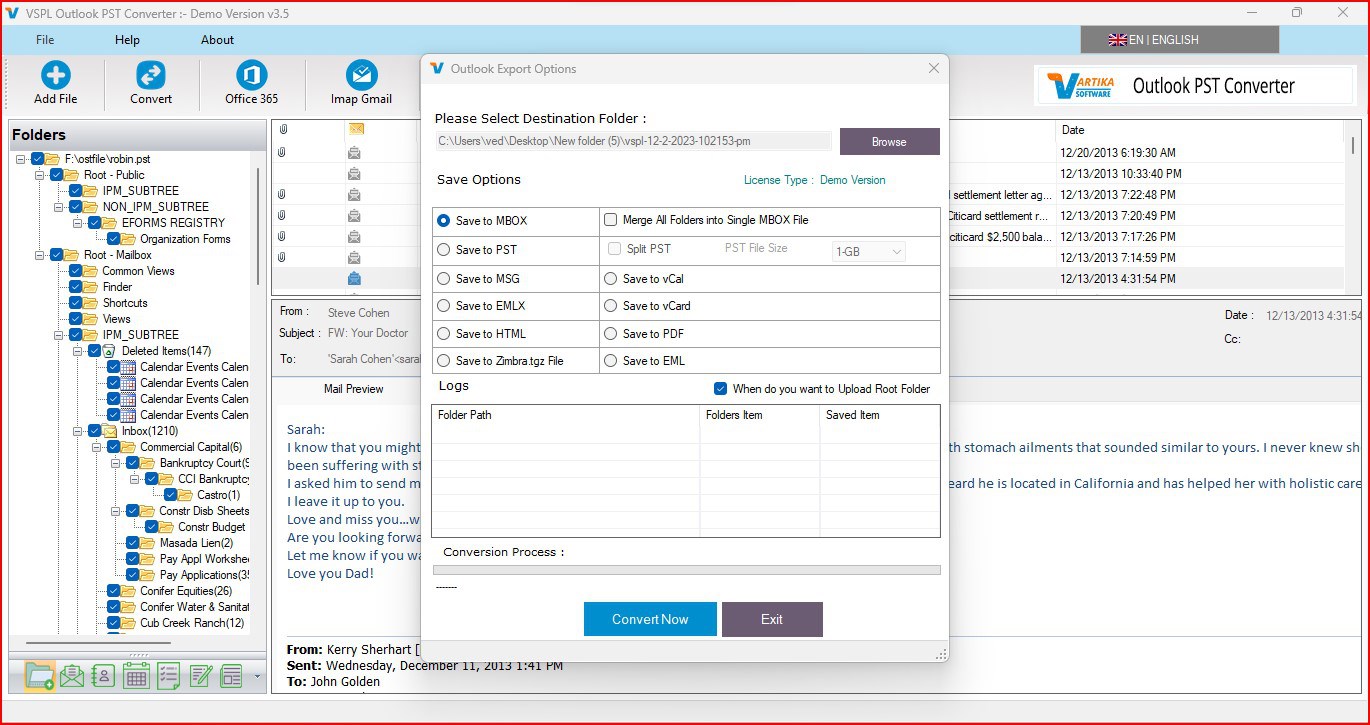Switch to calendar view icon in bottom bar
Viewport: 1370px width, 725px height.
pyautogui.click(x=136, y=676)
